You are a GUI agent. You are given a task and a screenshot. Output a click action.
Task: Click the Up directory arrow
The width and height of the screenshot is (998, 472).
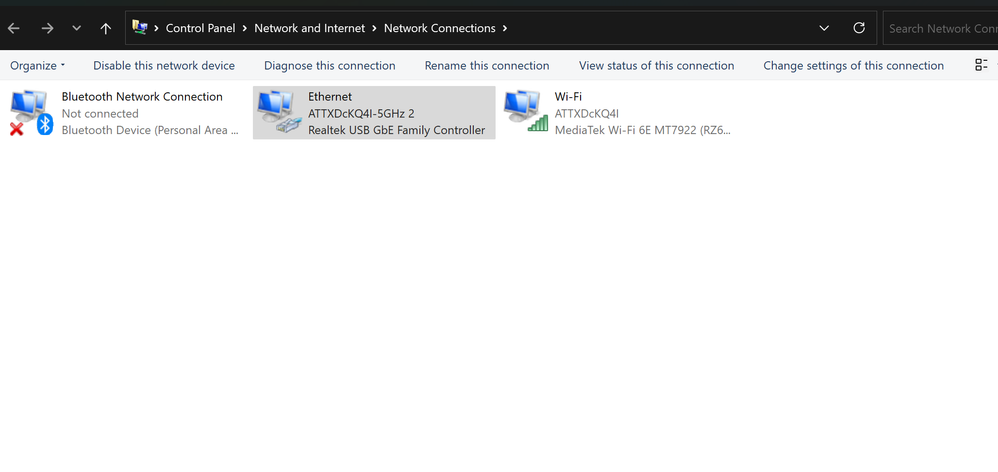(x=106, y=28)
